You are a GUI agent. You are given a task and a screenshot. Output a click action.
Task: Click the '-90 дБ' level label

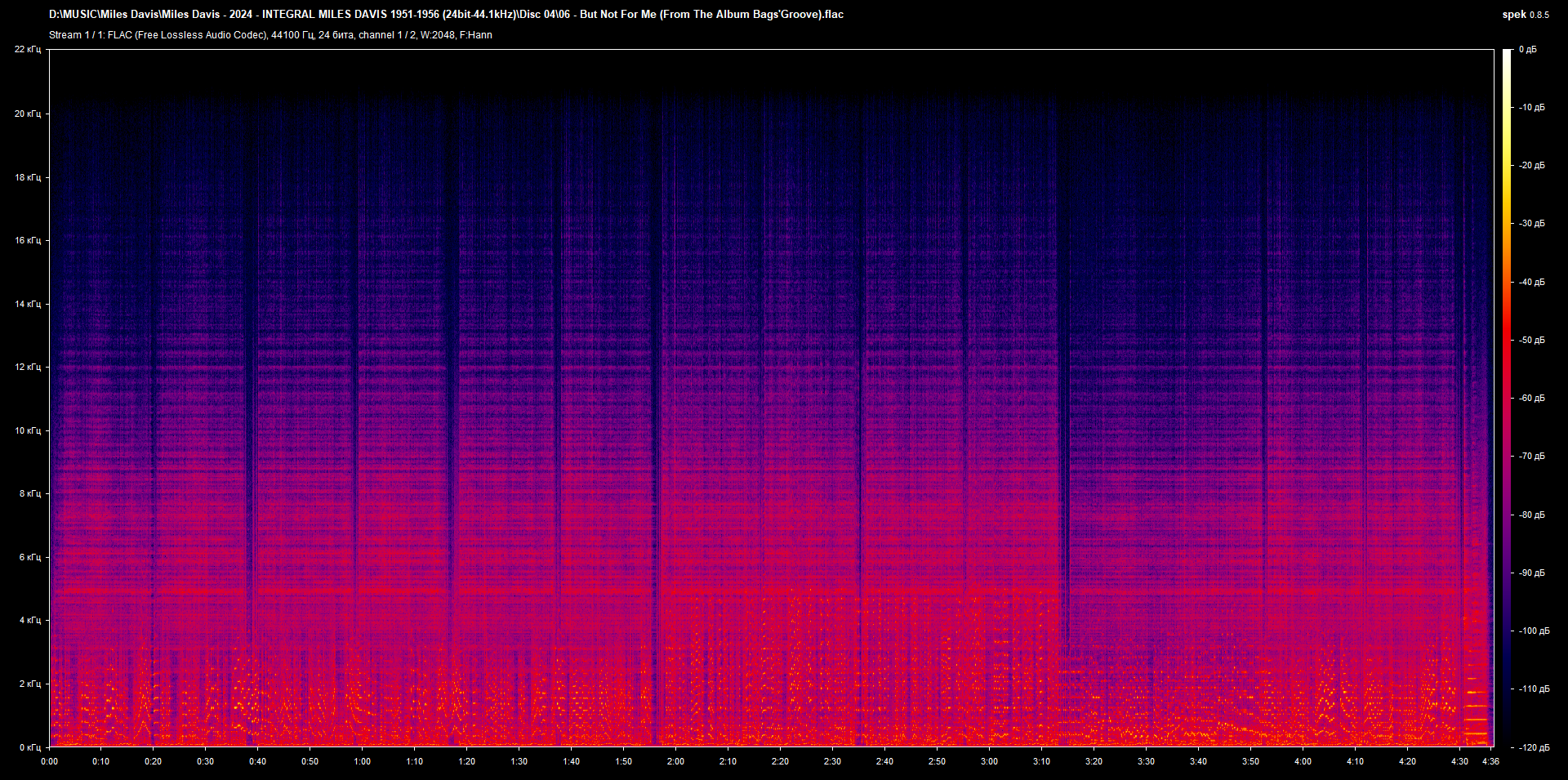click(x=1531, y=573)
